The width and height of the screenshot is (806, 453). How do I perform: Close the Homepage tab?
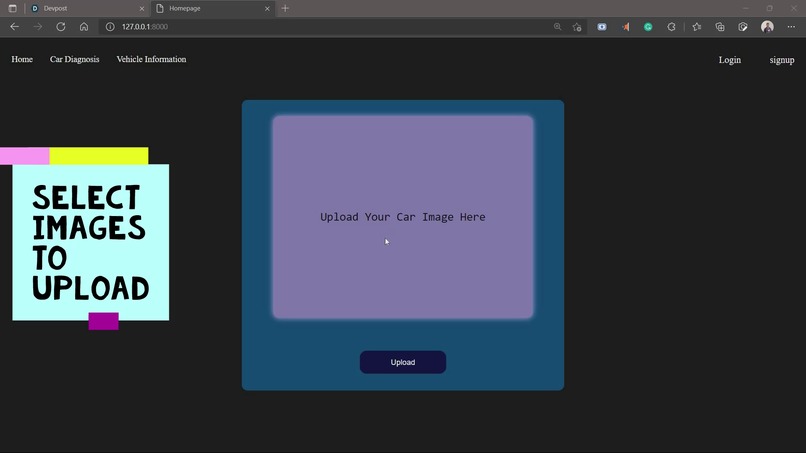267,9
